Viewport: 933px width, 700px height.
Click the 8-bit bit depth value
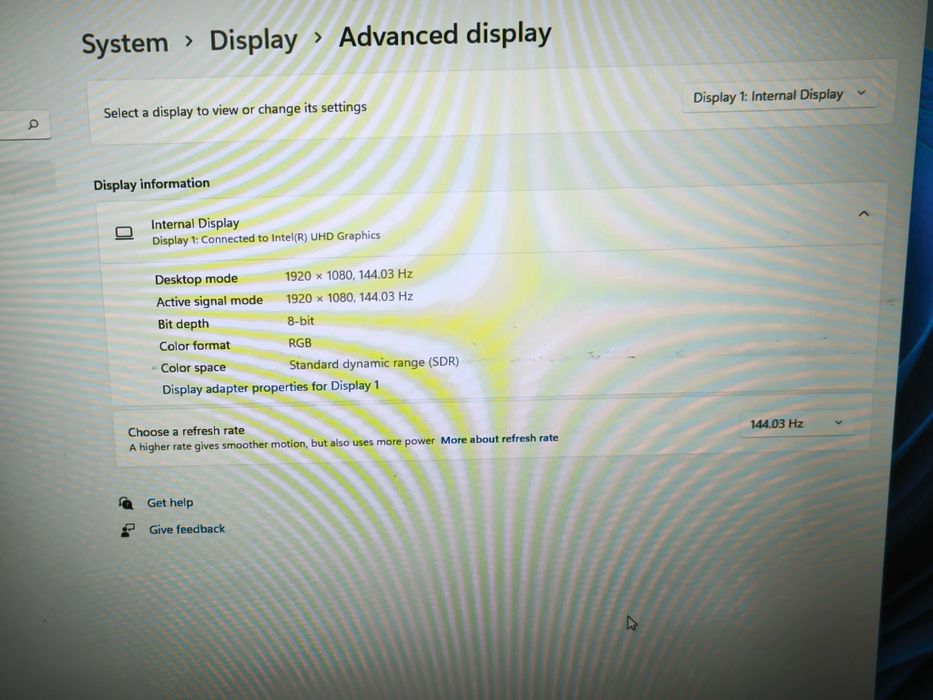click(x=300, y=321)
